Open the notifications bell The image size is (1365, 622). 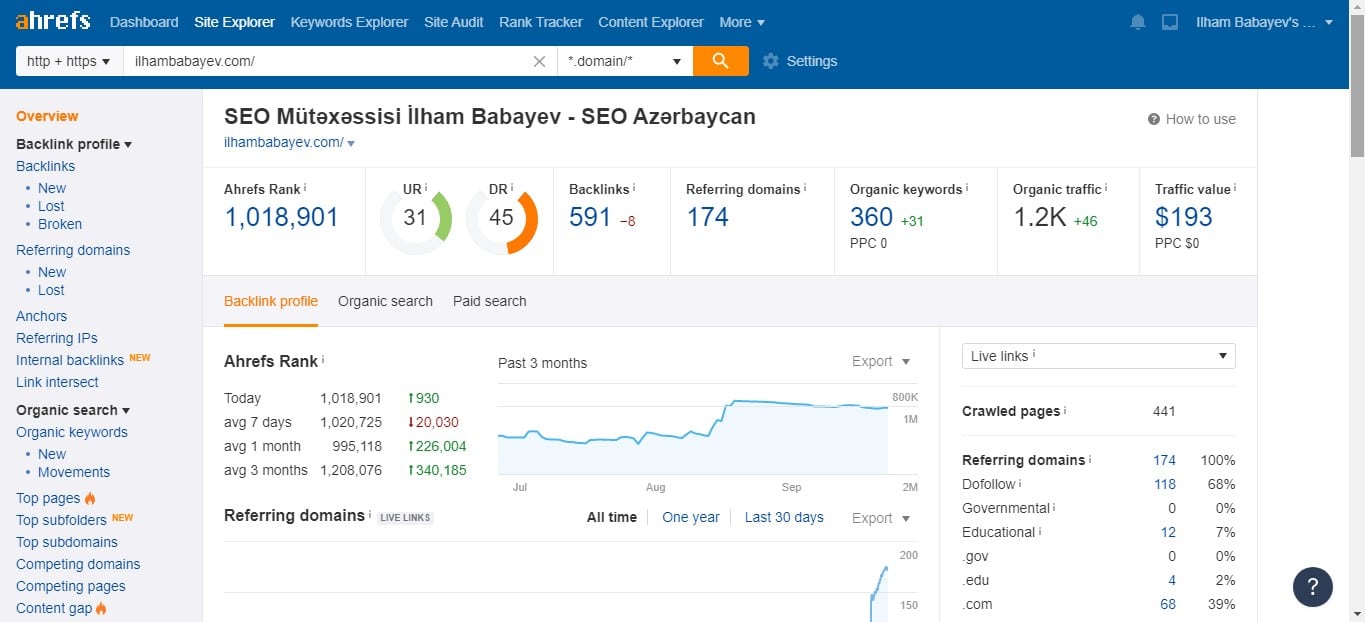(1138, 22)
